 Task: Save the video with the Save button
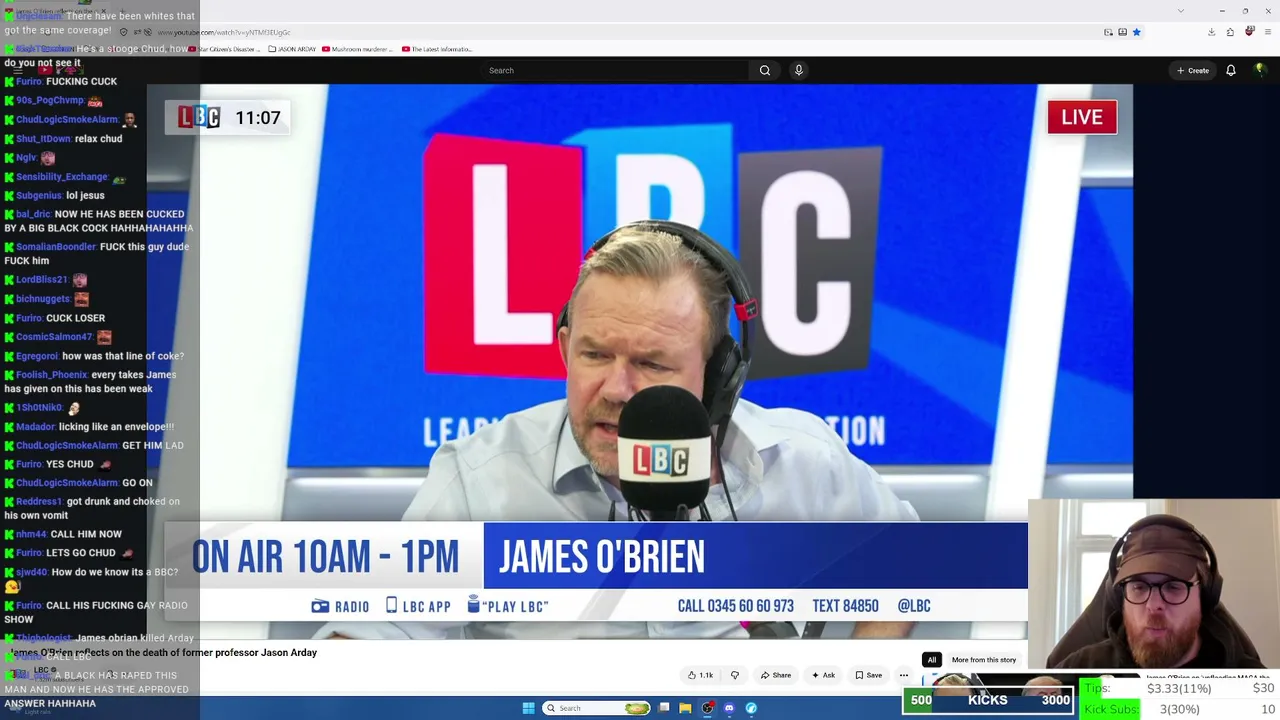click(x=868, y=675)
